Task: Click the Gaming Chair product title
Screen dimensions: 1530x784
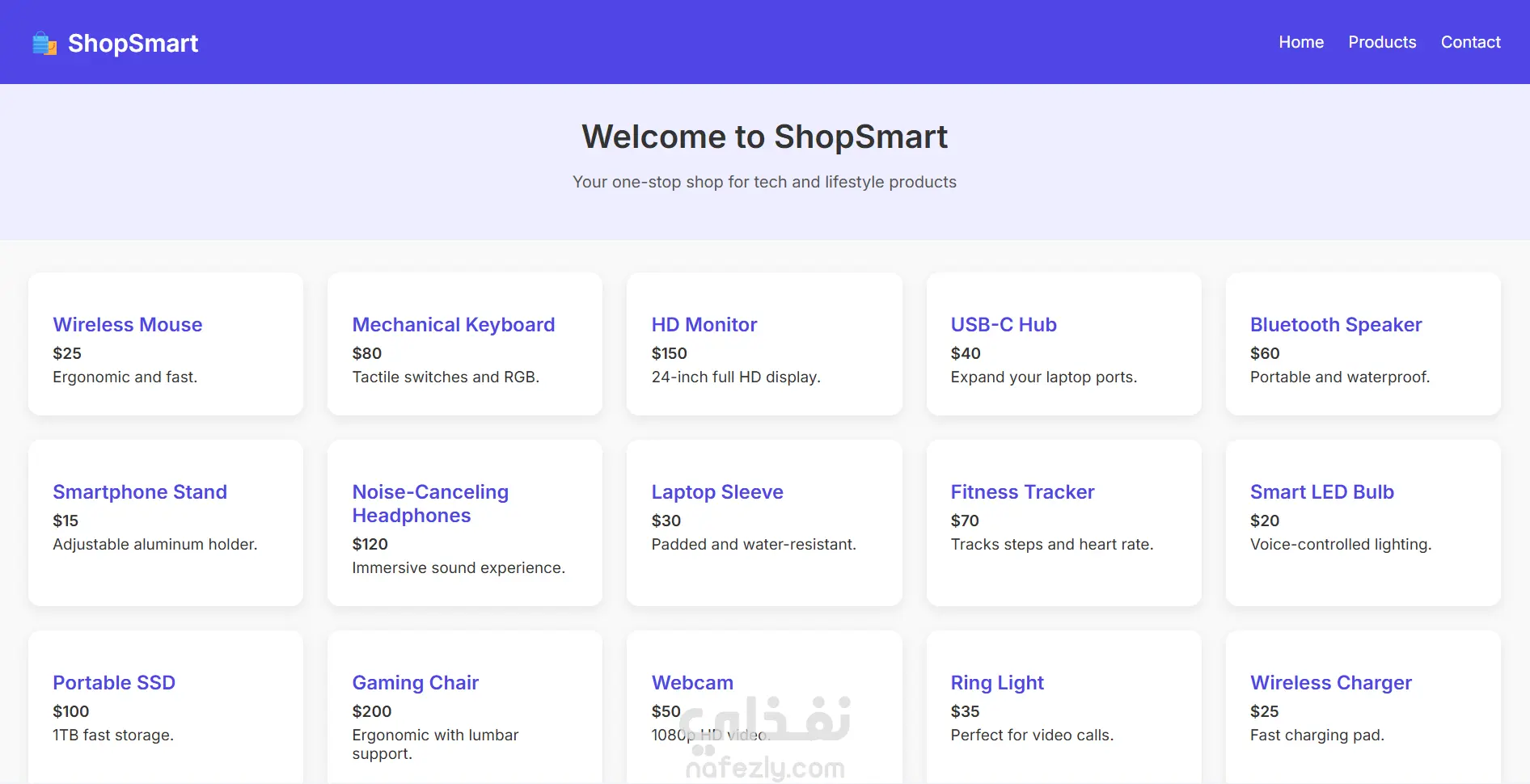Action: [415, 683]
